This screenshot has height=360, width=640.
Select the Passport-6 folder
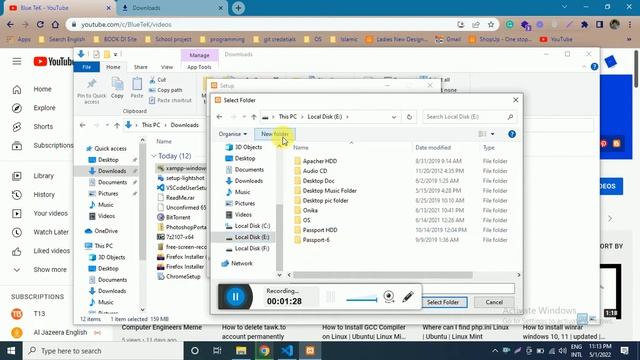pos(316,240)
